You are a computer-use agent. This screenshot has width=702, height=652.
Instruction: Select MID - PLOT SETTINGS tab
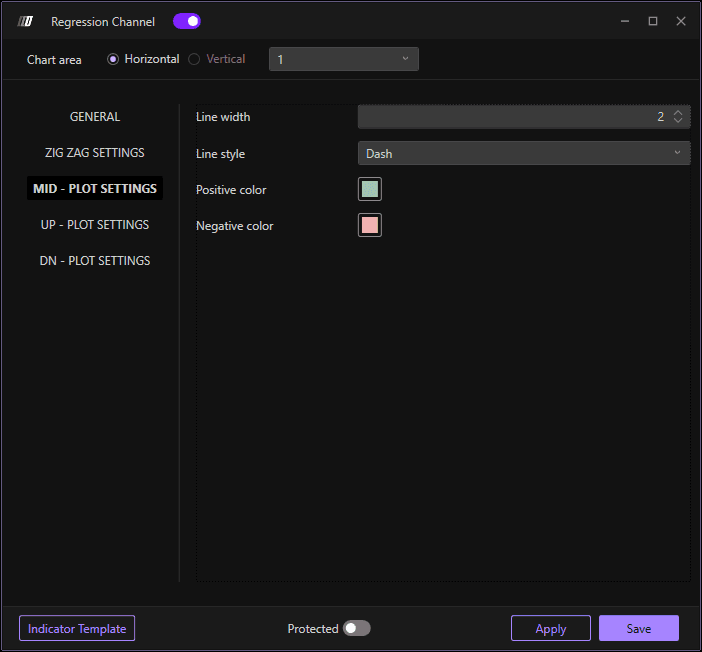[x=95, y=189]
